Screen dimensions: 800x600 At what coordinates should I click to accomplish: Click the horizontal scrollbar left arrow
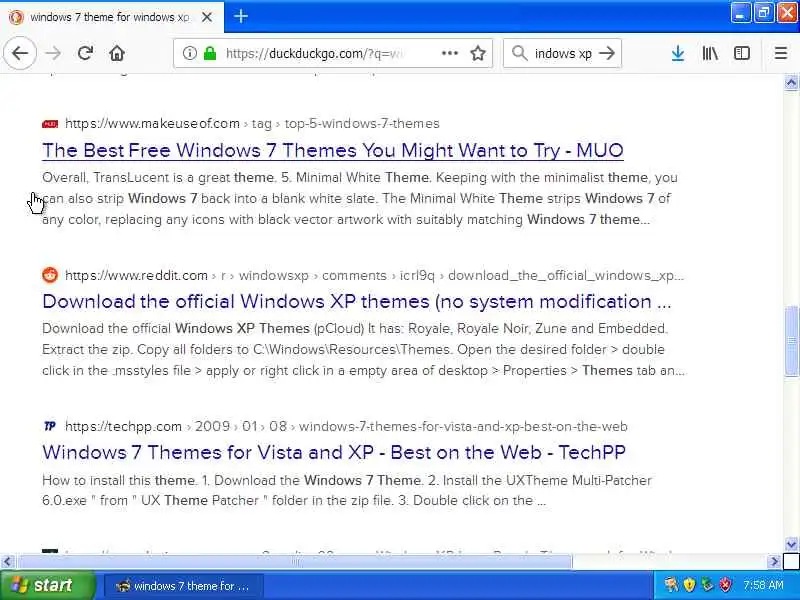[x=7, y=562]
